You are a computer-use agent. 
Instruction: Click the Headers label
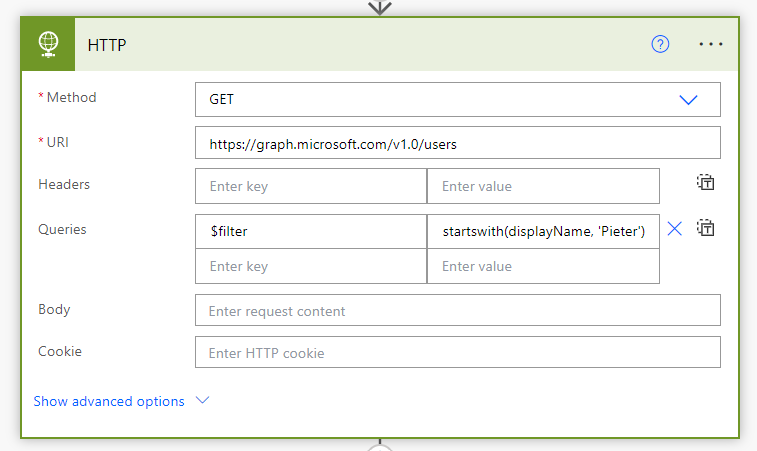(x=64, y=184)
